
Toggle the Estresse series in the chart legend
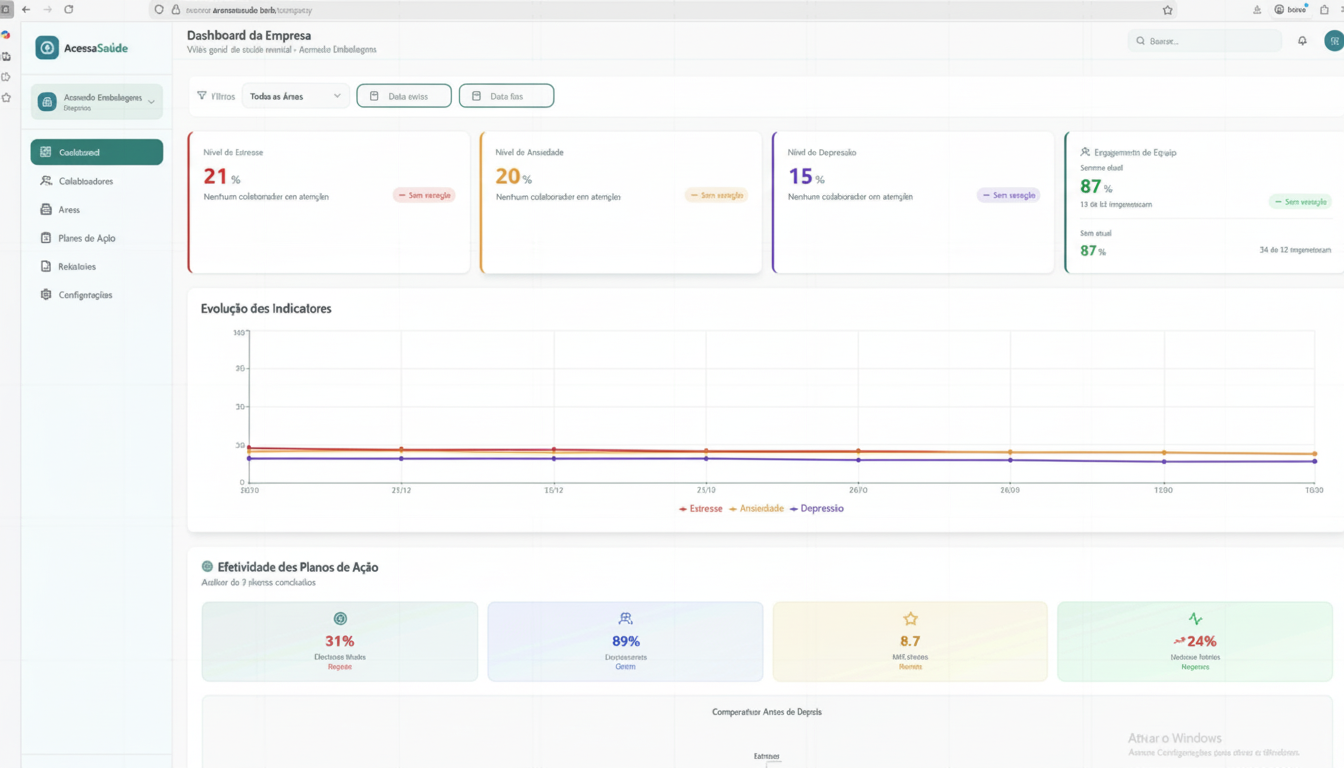point(700,509)
